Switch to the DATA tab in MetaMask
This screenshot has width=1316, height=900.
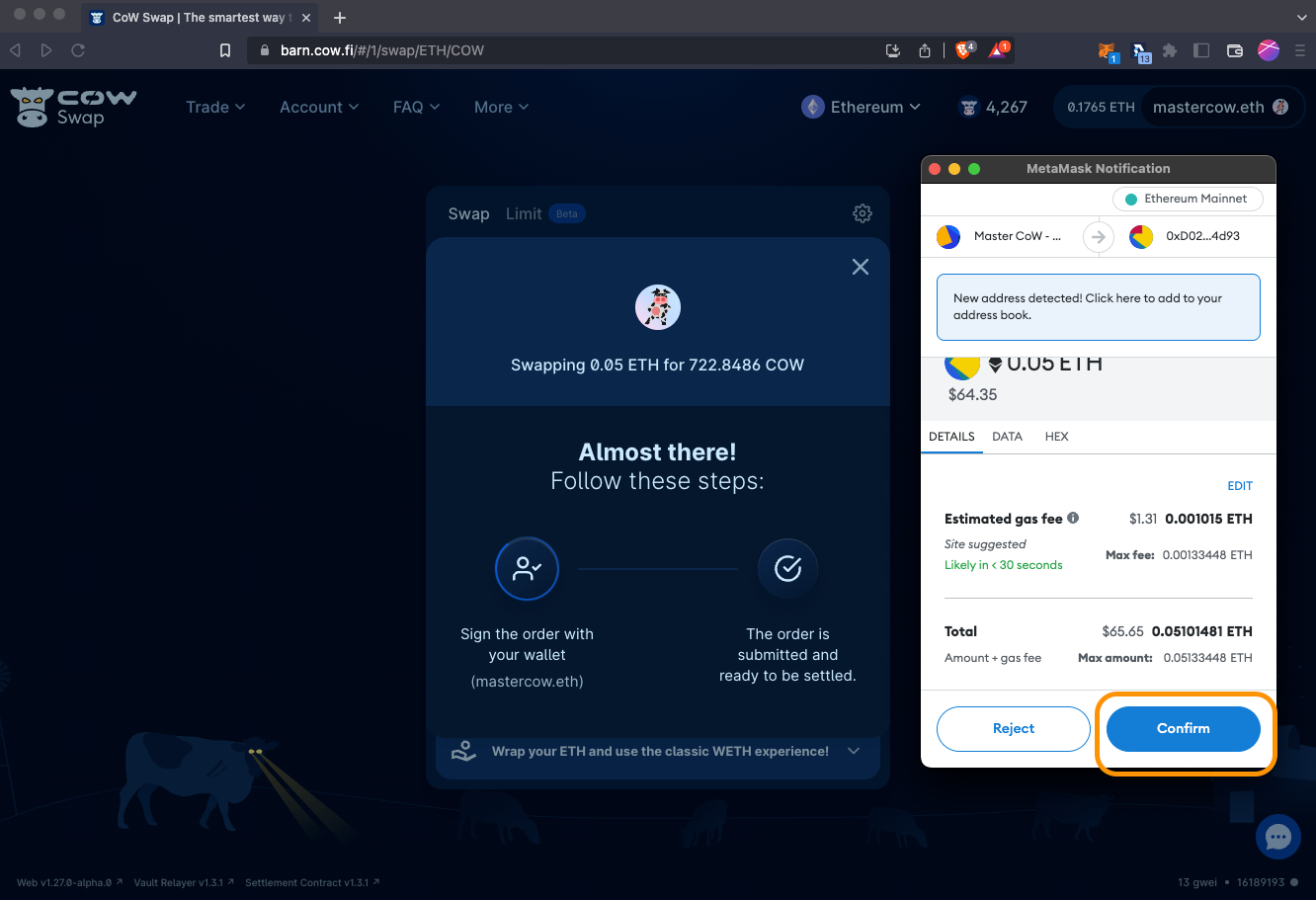pos(1007,436)
